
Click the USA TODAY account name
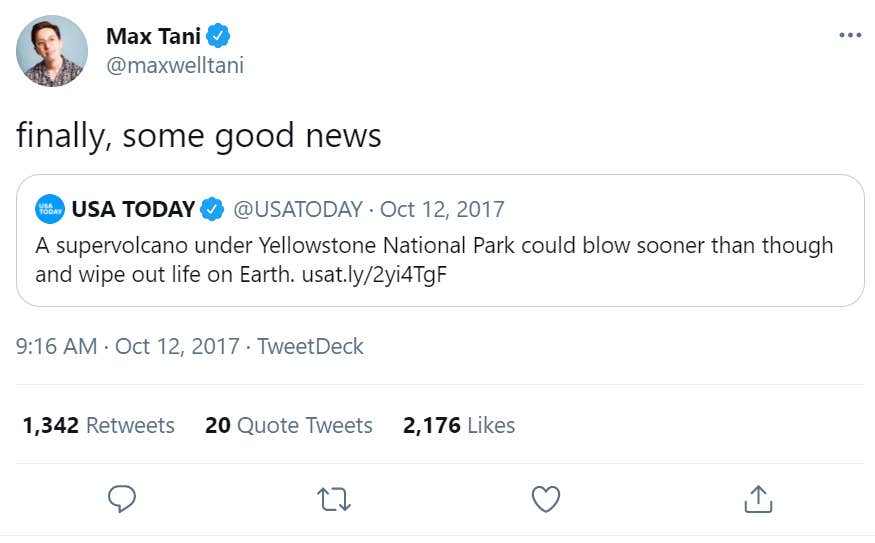click(133, 209)
